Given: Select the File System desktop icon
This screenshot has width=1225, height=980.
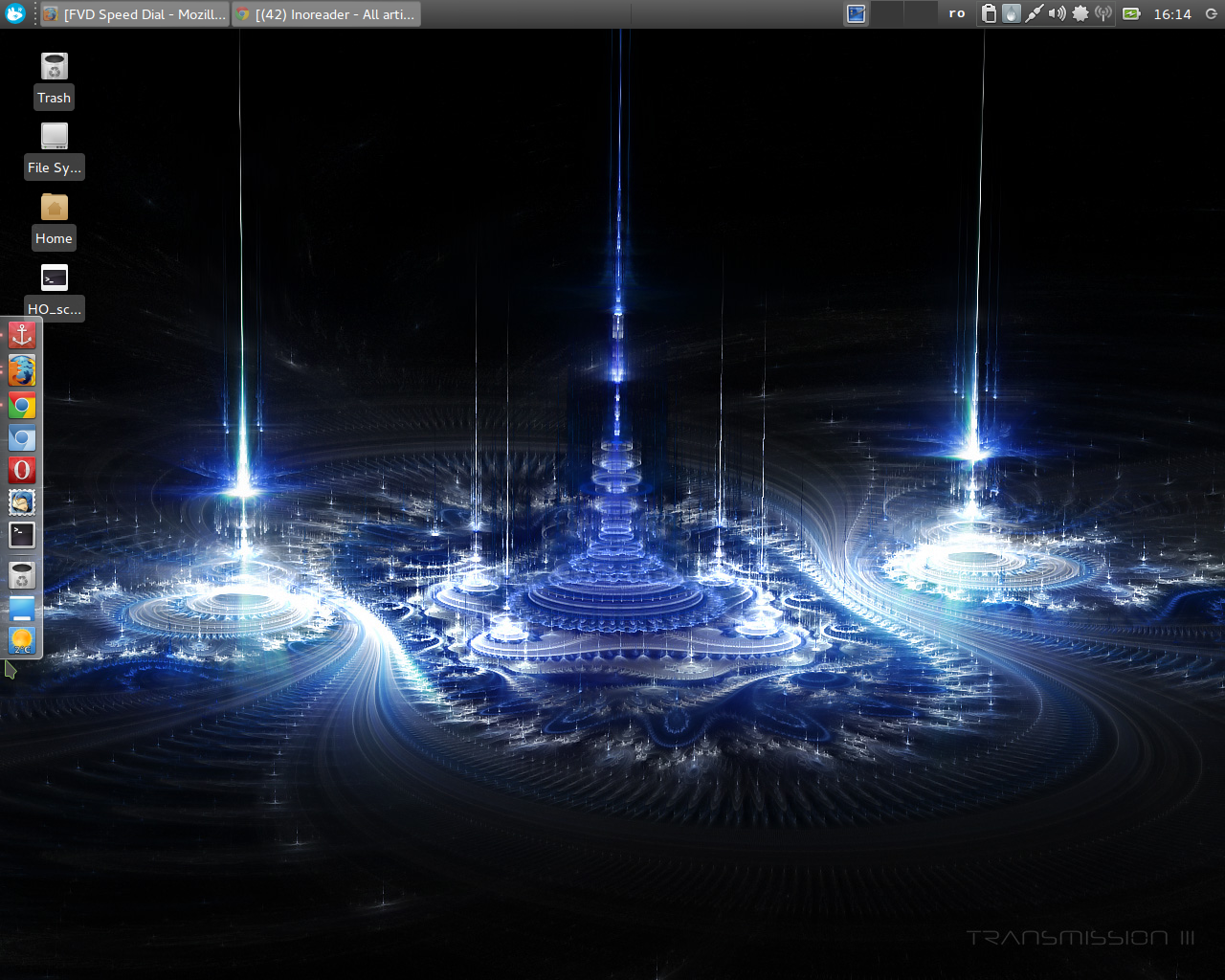Looking at the screenshot, I should 55,136.
